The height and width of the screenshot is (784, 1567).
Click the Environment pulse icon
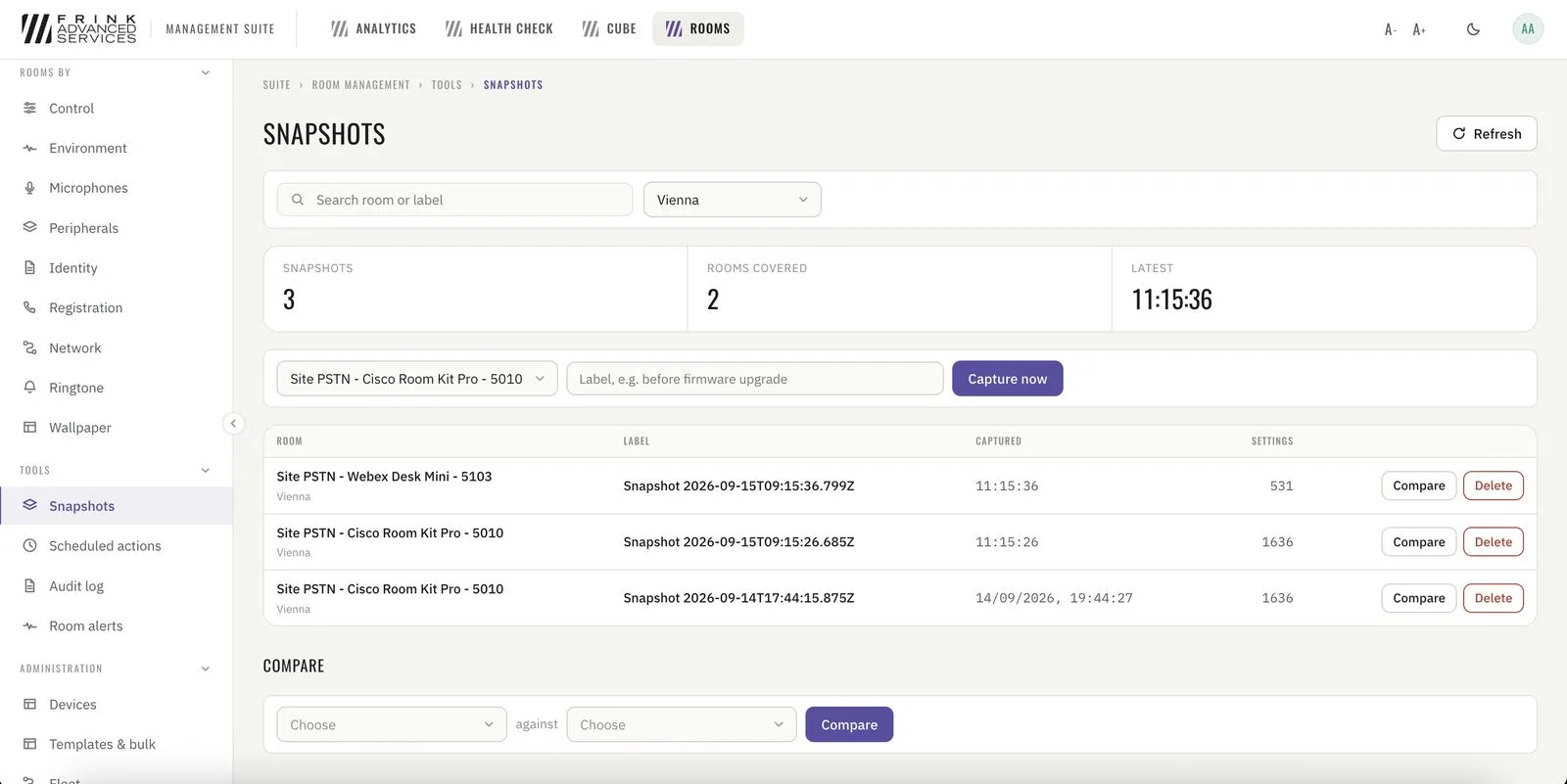tap(29, 148)
